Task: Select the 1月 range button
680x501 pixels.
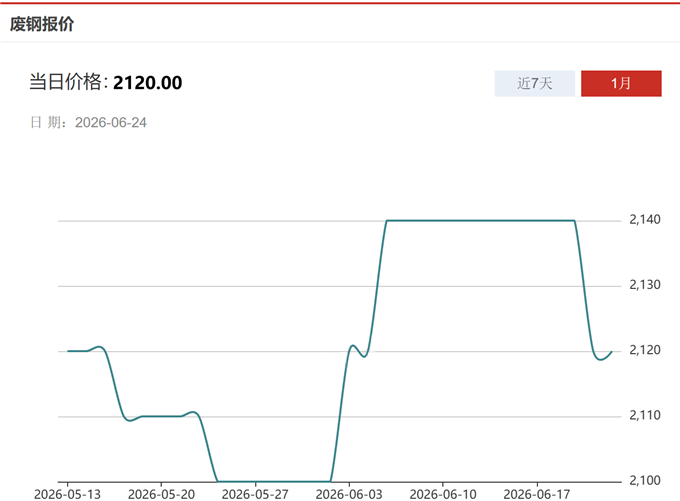Action: coord(621,83)
